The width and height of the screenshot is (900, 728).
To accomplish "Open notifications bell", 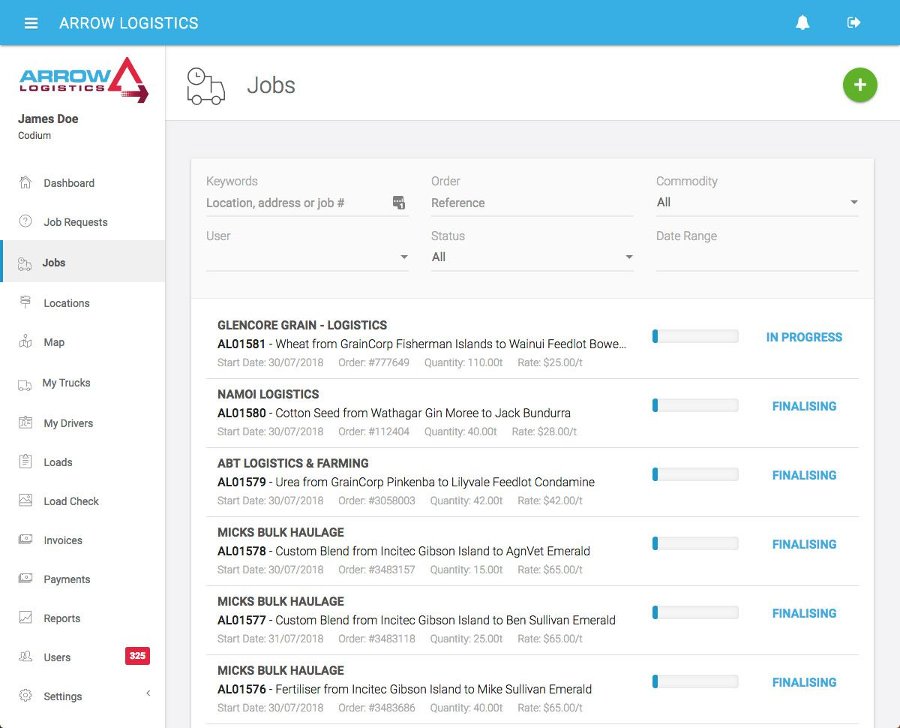I will (x=802, y=22).
